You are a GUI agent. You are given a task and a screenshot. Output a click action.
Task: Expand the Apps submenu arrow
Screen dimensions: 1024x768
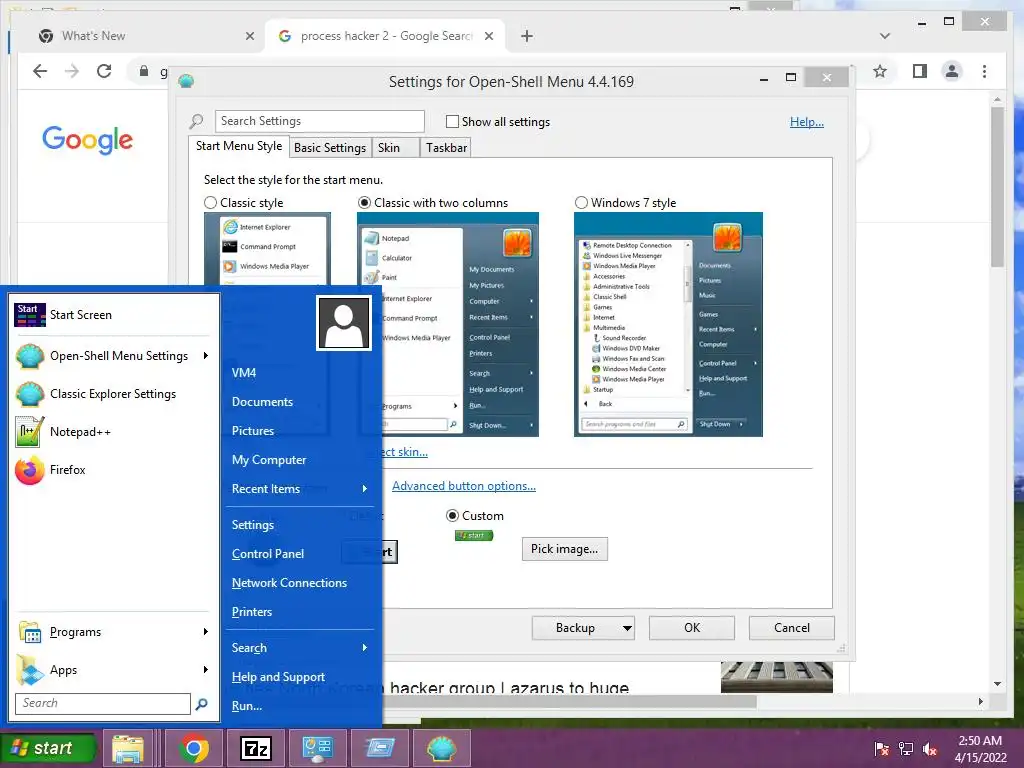[x=206, y=670]
